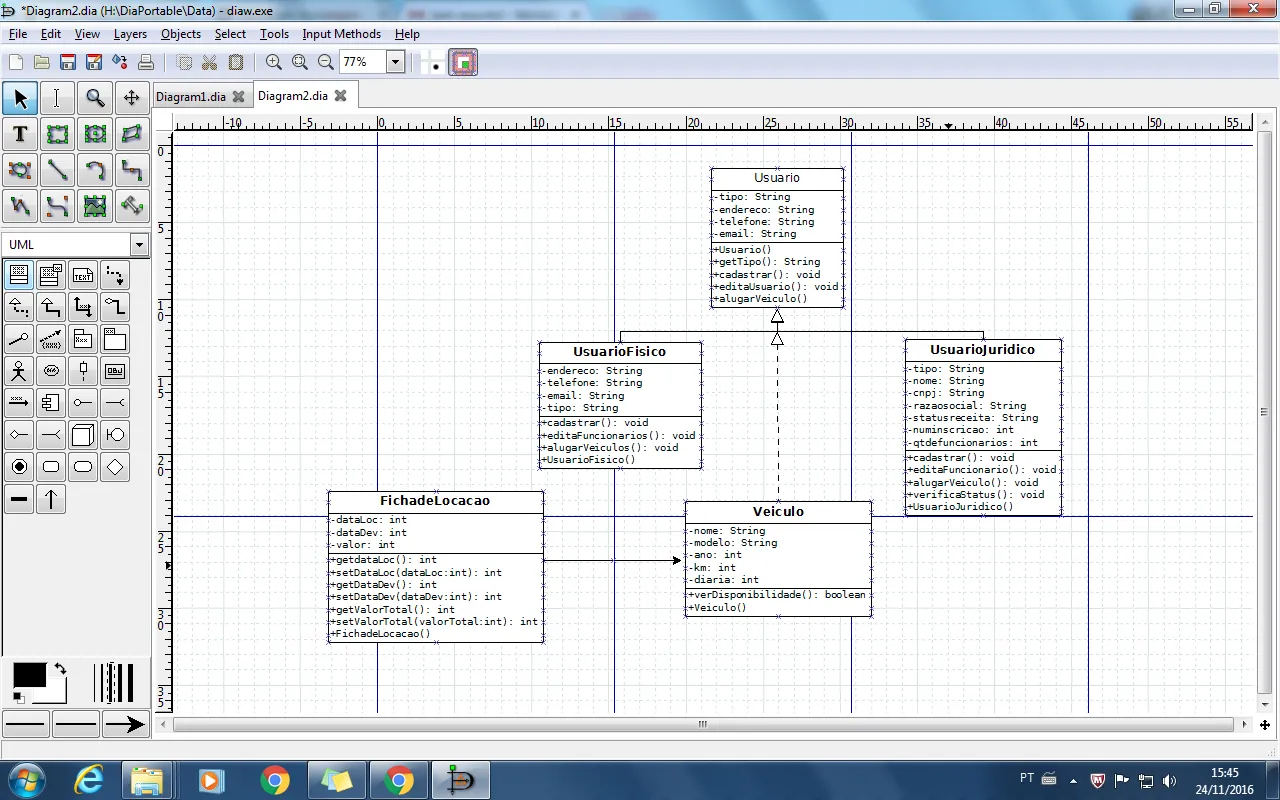Open the Layers menu
1280x800 pixels.
[130, 34]
